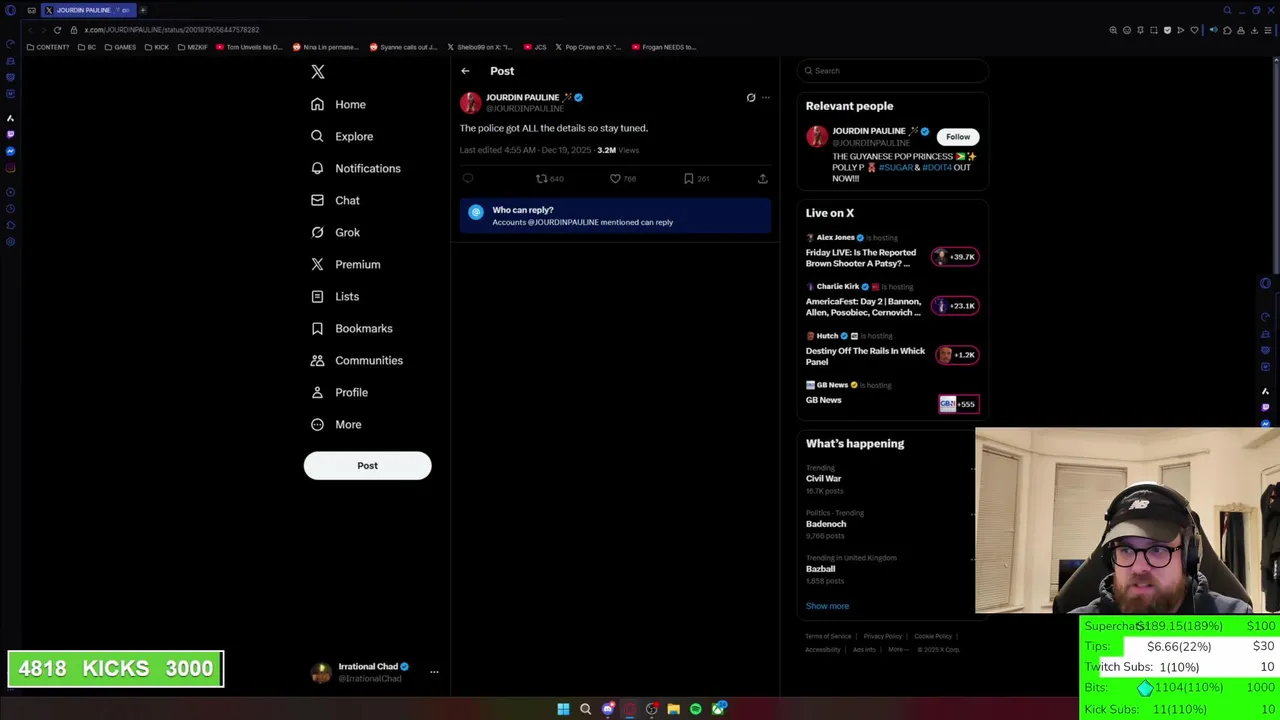Click the Search field on X
Image resolution: width=1280 pixels, height=720 pixels.
(893, 70)
